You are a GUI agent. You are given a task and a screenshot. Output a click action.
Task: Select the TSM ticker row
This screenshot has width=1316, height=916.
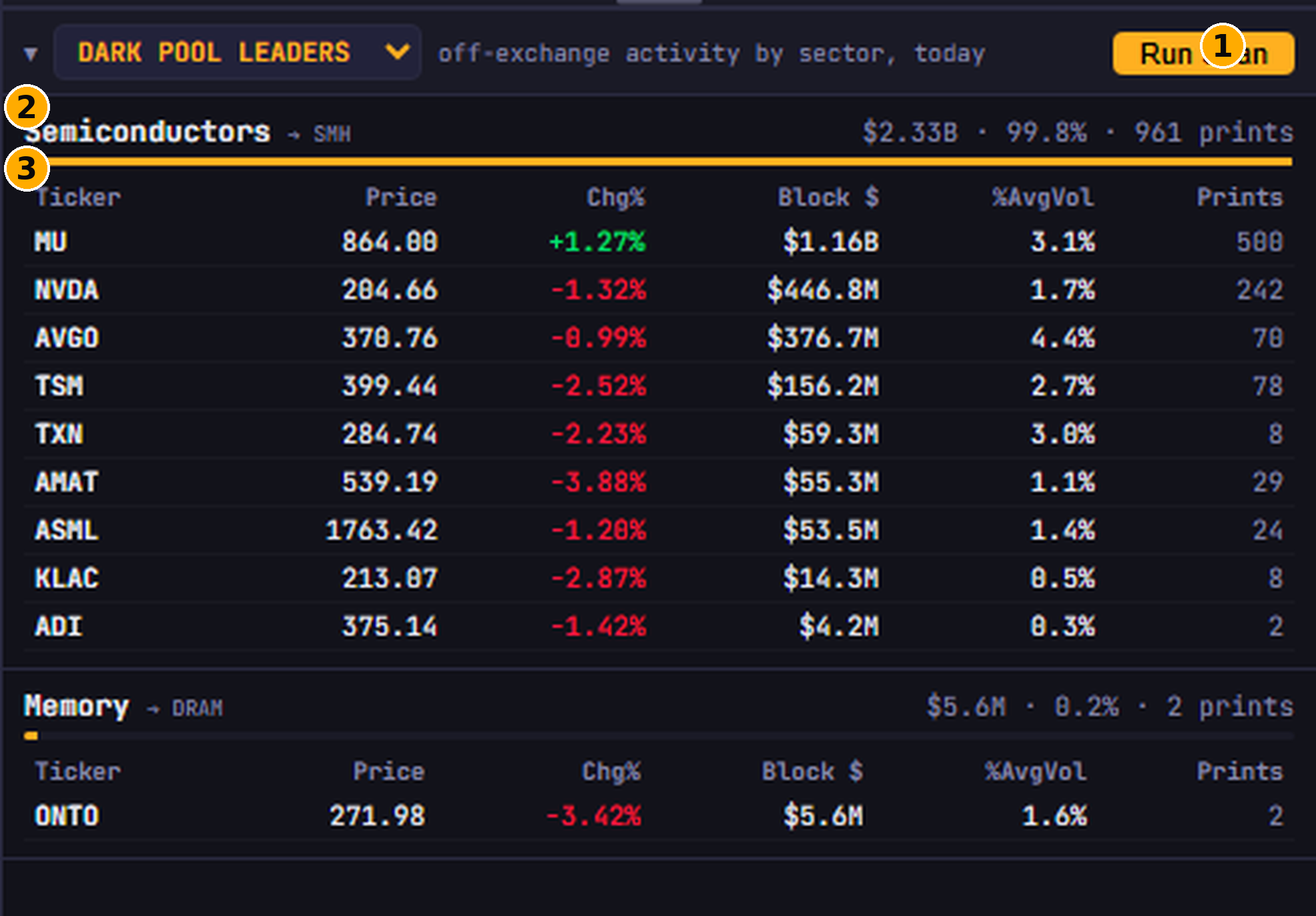(659, 386)
